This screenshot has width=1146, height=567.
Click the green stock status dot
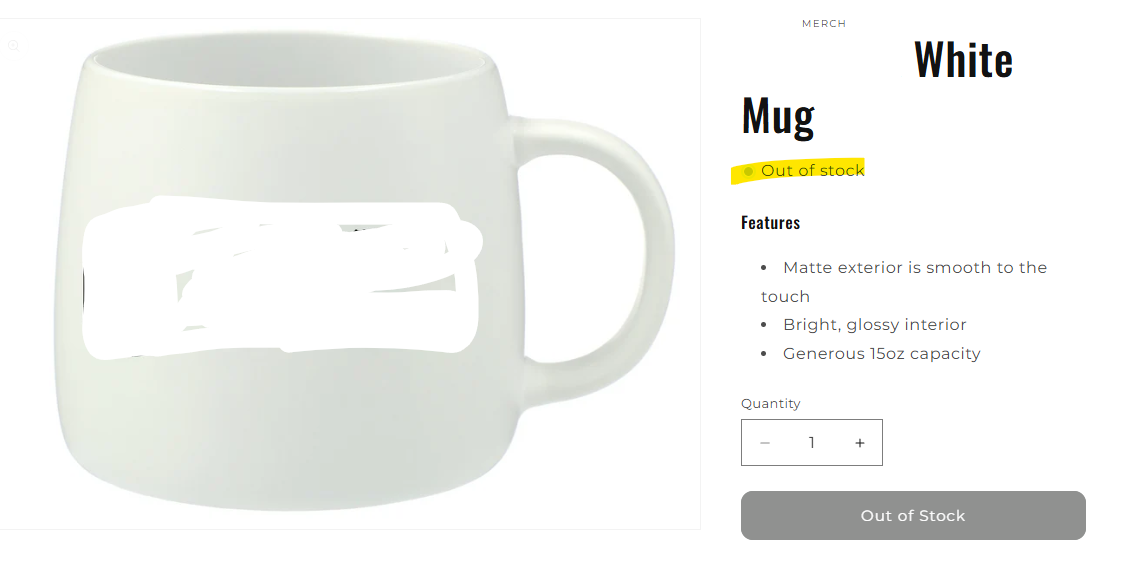[x=748, y=172]
